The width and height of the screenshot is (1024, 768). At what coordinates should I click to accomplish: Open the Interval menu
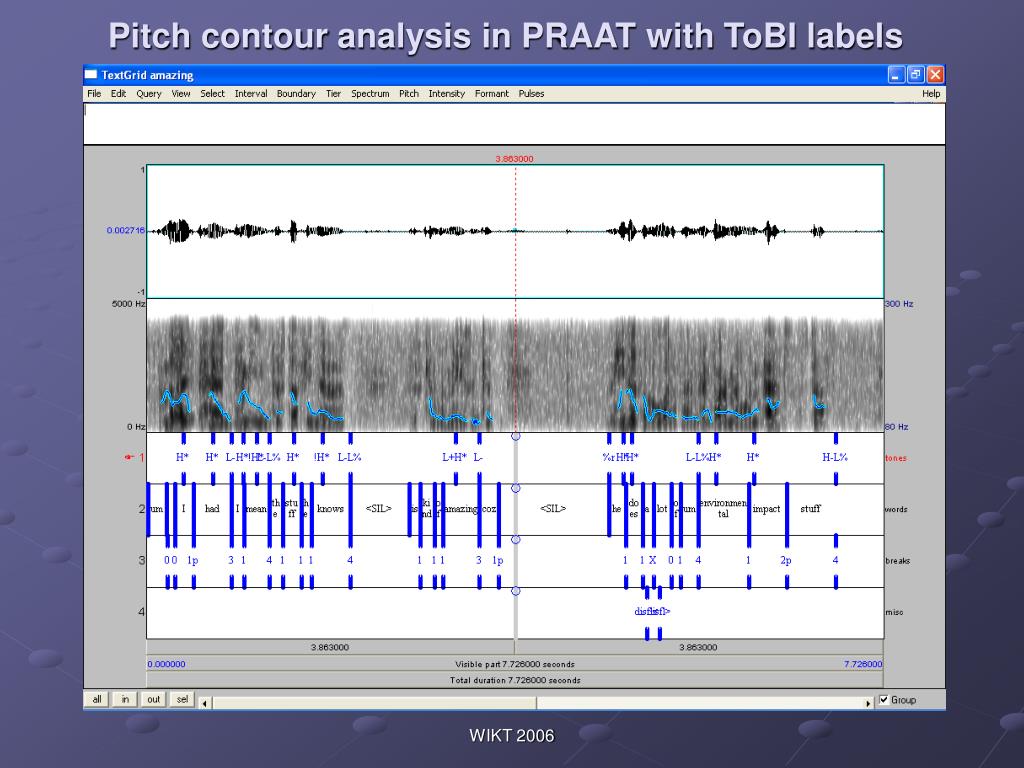[x=251, y=93]
